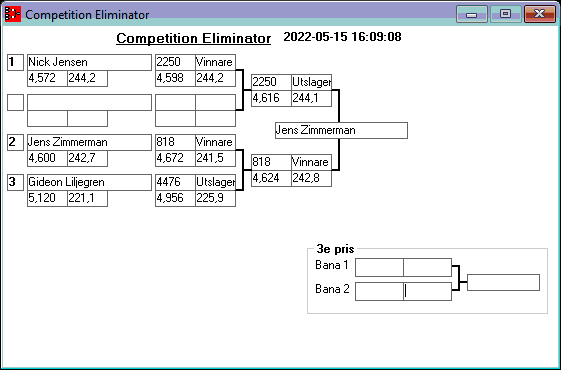Click the seed number 3 box
The width and height of the screenshot is (561, 370).
click(x=15, y=182)
